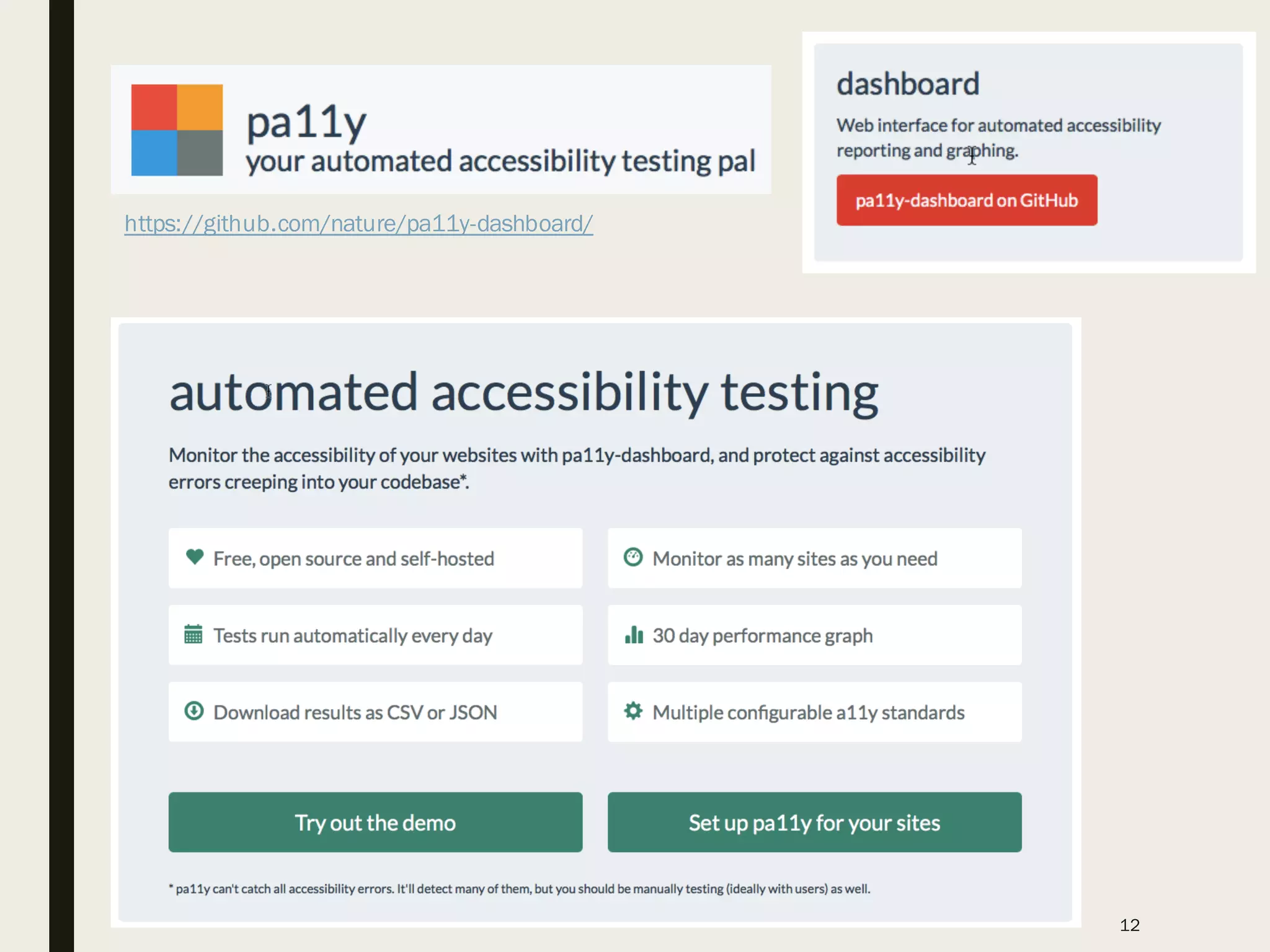Click '30 day performance graph' text
Screen dimensions: 1270x952
click(x=762, y=636)
